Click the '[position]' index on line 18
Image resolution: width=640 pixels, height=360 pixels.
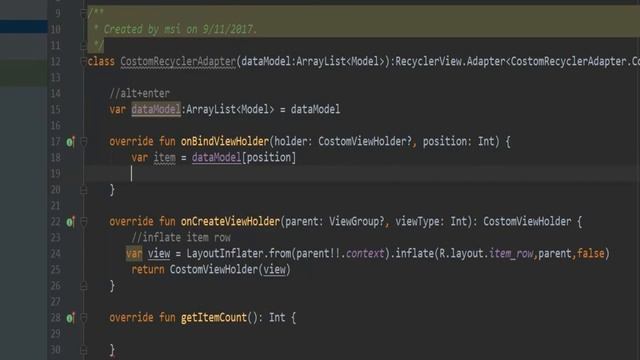[269, 158]
